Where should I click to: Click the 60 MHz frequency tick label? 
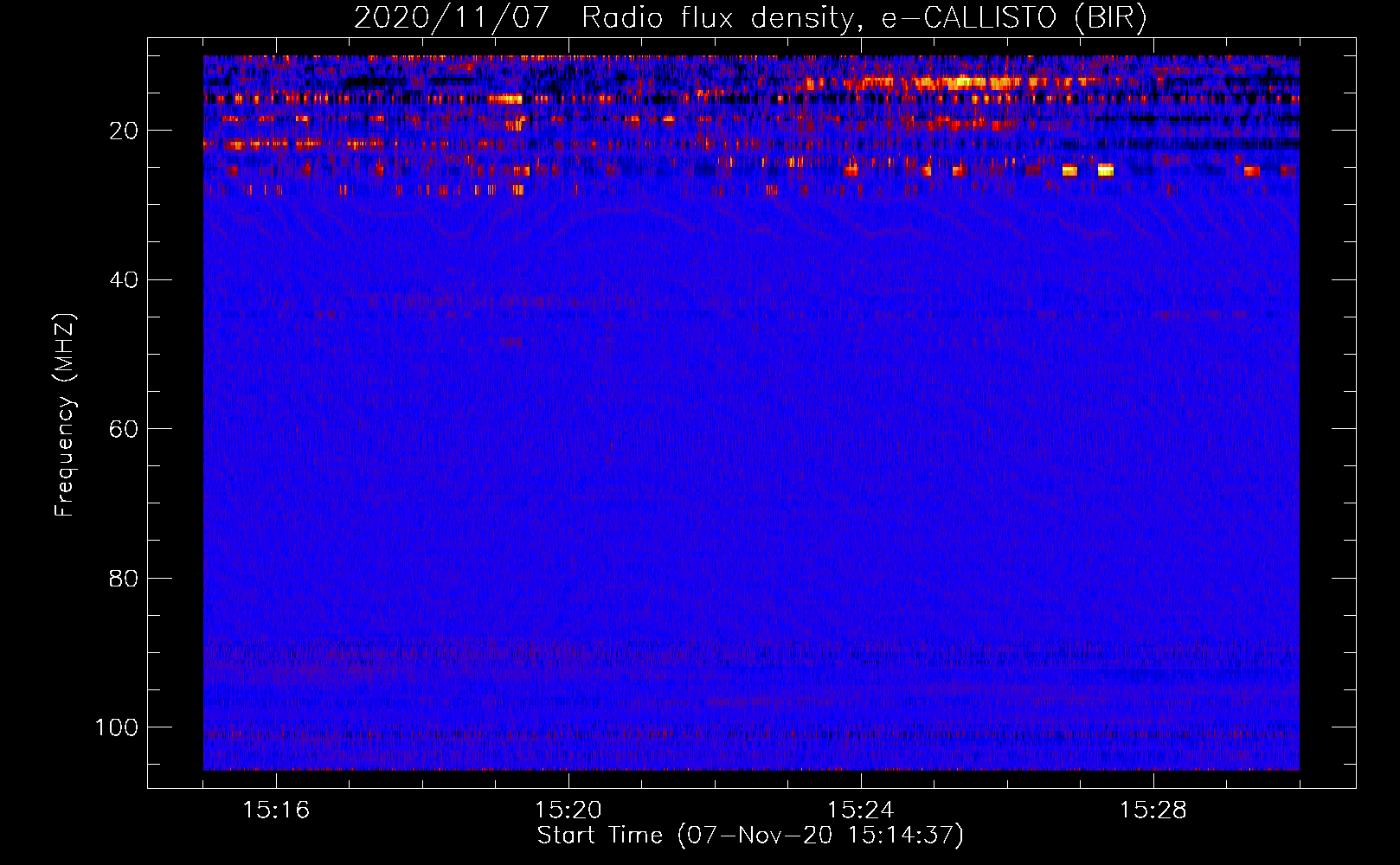tap(124, 429)
